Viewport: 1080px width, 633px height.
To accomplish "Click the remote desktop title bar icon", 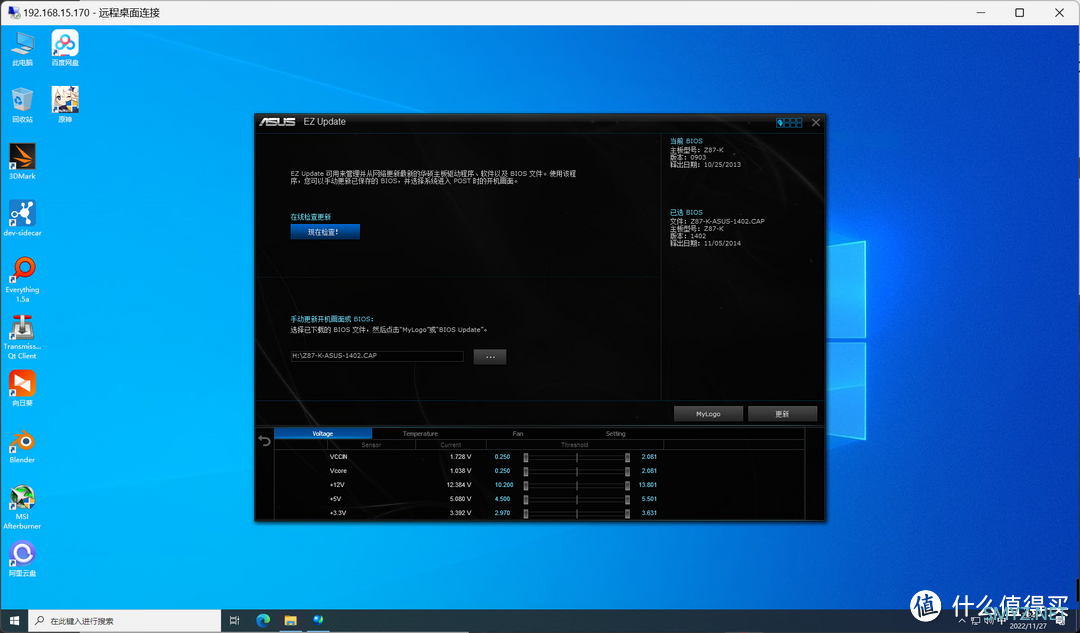I will point(13,12).
